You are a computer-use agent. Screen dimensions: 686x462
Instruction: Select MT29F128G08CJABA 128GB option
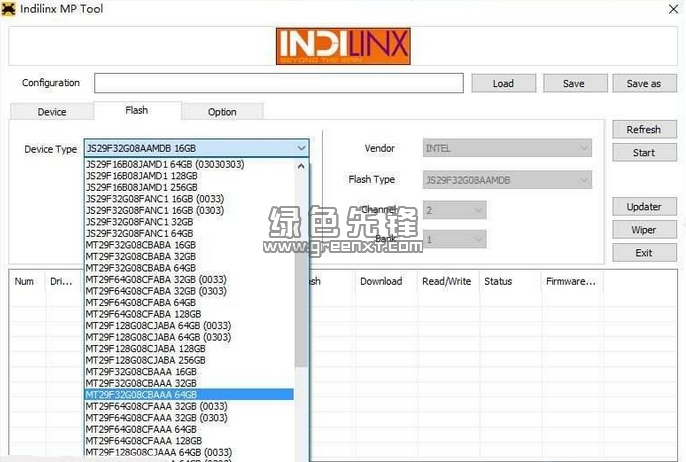click(x=189, y=349)
